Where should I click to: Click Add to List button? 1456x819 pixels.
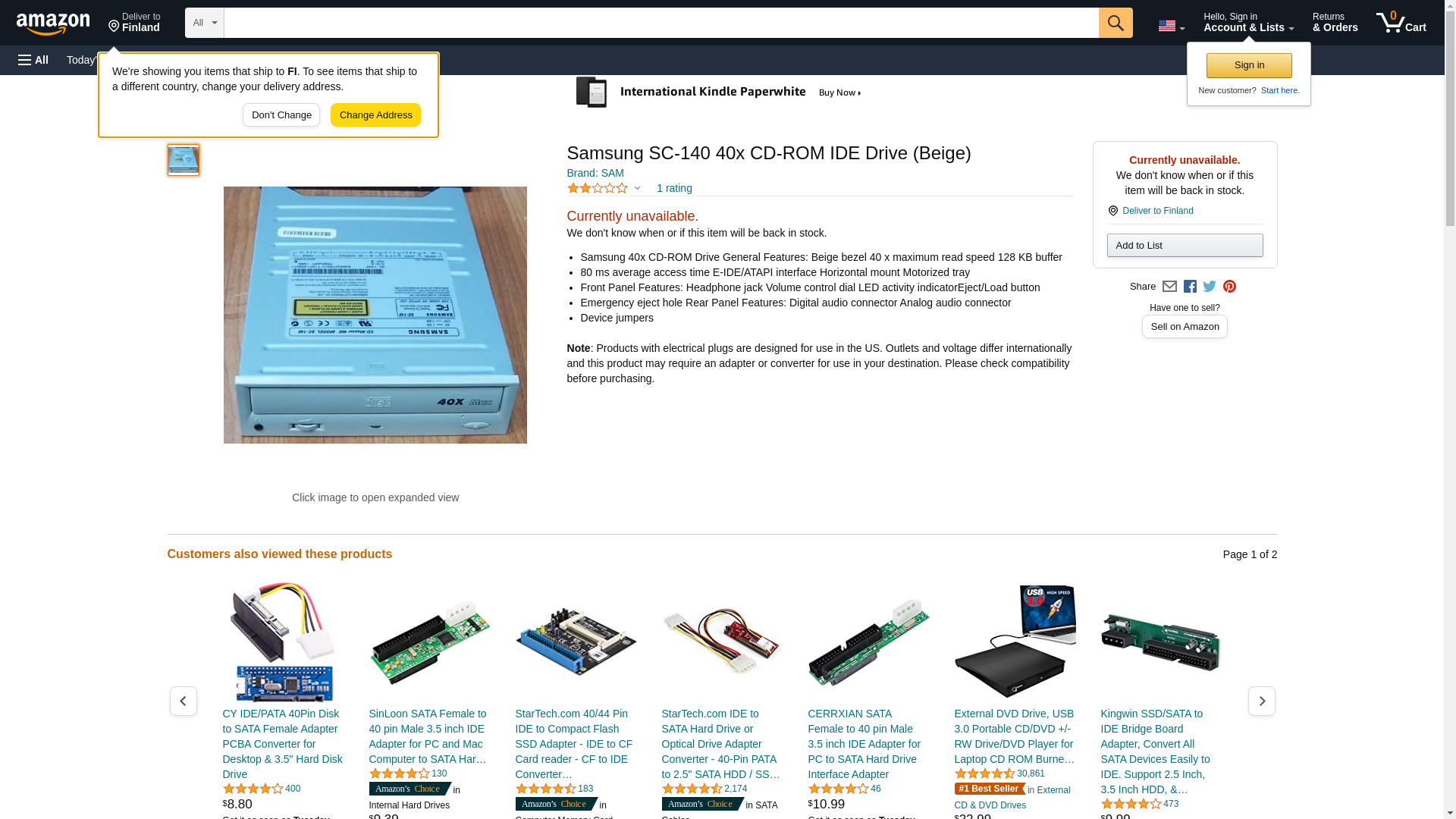pos(1185,245)
